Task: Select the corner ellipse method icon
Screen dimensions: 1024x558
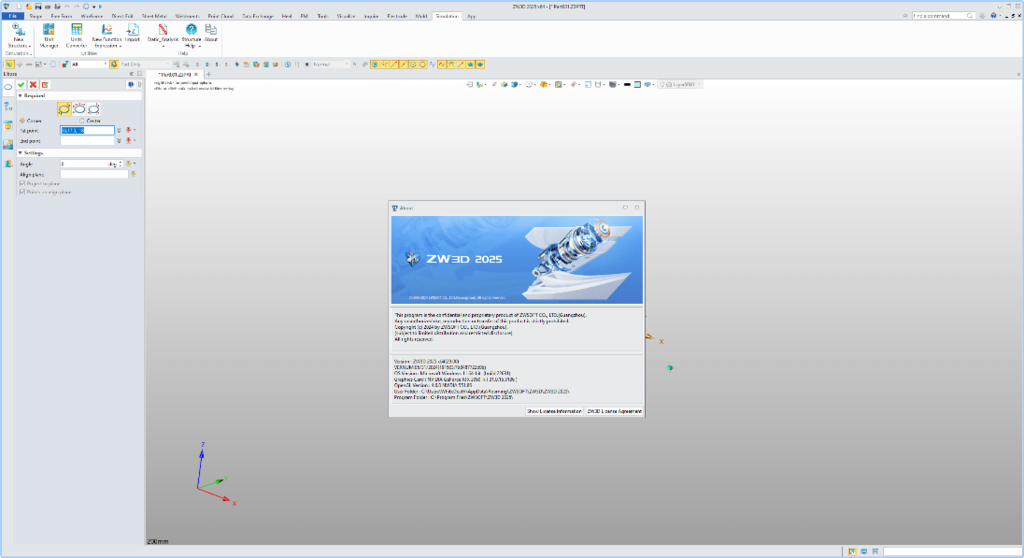Action: 64,108
